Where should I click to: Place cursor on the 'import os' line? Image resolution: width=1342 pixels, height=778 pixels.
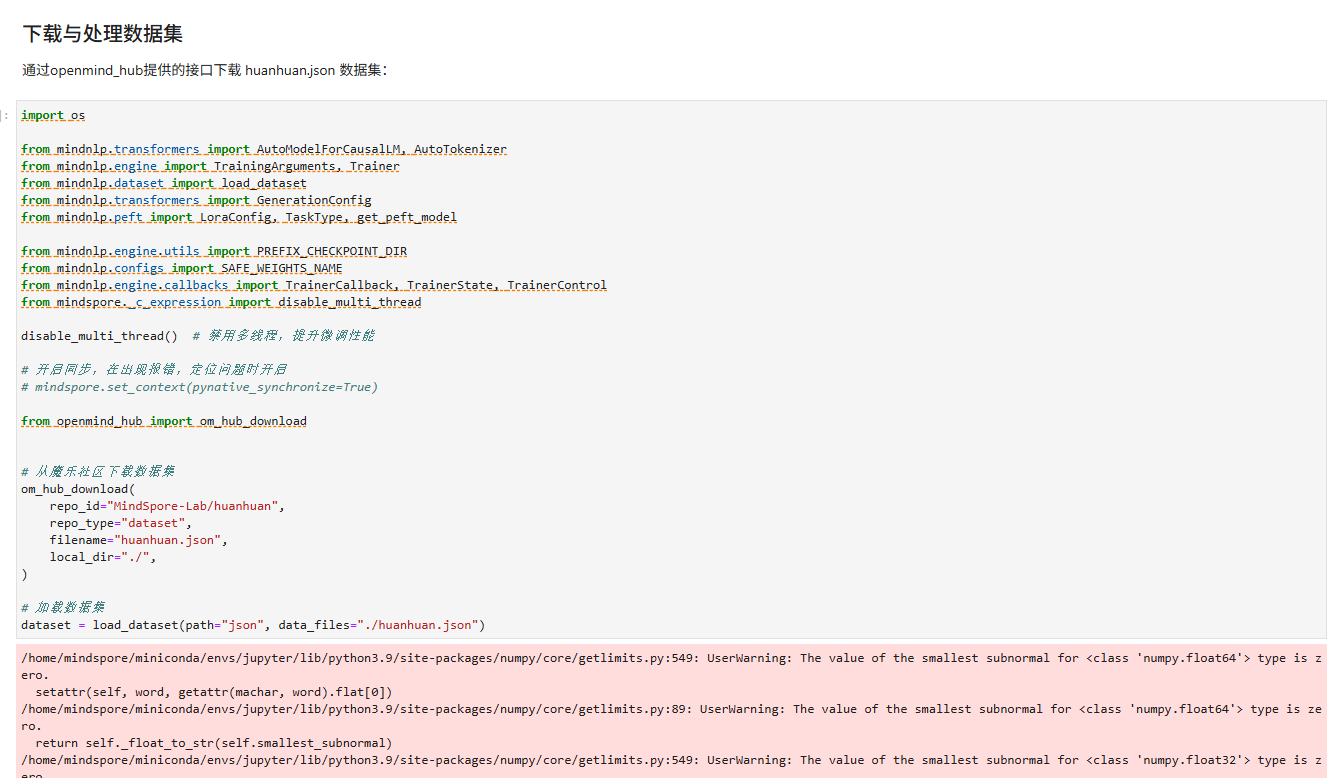click(53, 115)
